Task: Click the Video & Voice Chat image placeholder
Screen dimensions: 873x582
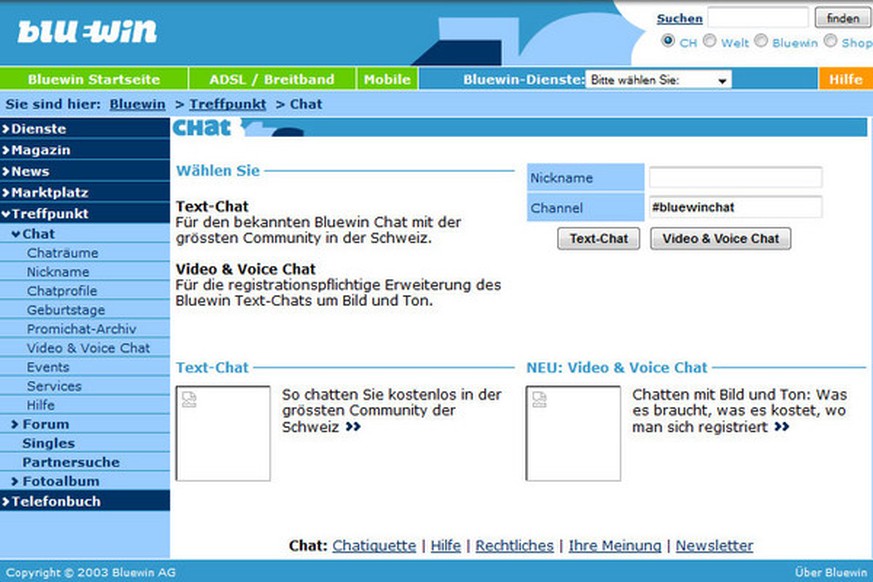Action: click(x=573, y=433)
